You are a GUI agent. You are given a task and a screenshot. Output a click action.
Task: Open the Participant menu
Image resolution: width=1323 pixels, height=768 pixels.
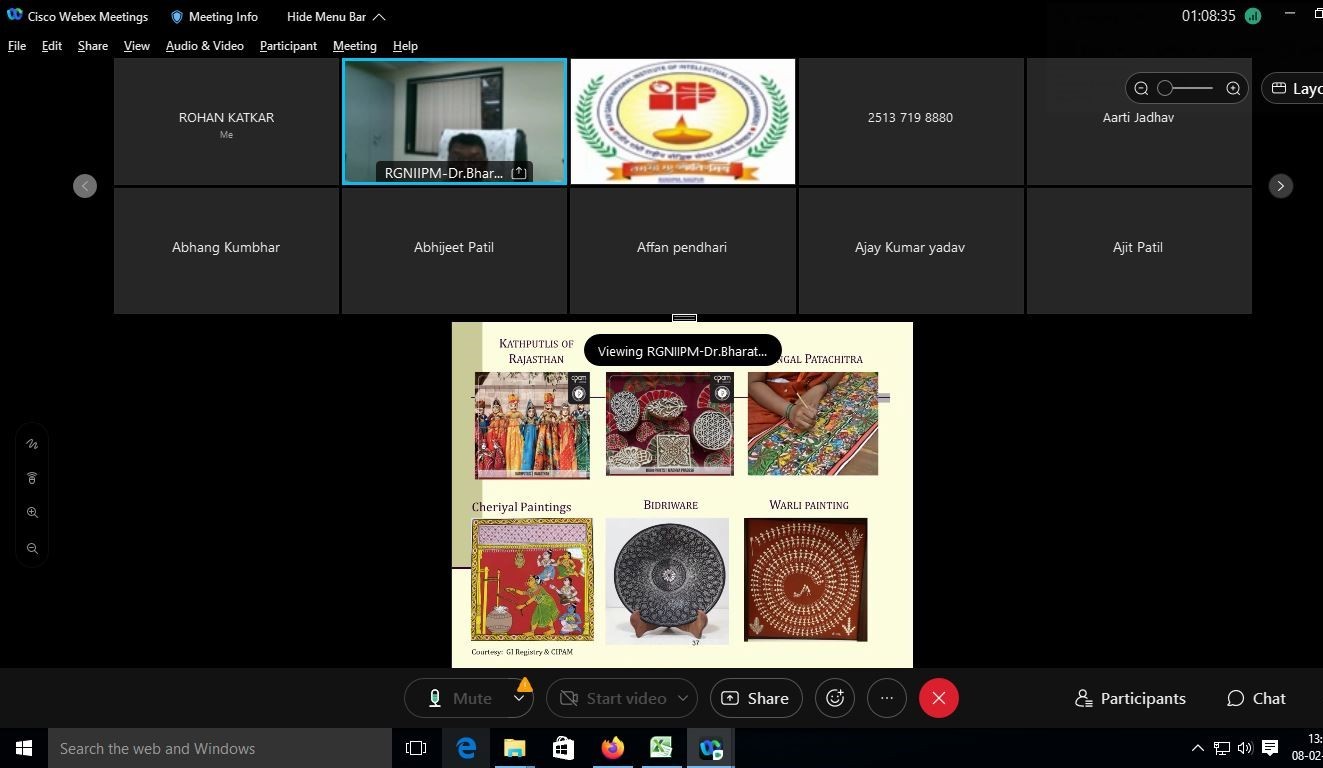coord(288,46)
